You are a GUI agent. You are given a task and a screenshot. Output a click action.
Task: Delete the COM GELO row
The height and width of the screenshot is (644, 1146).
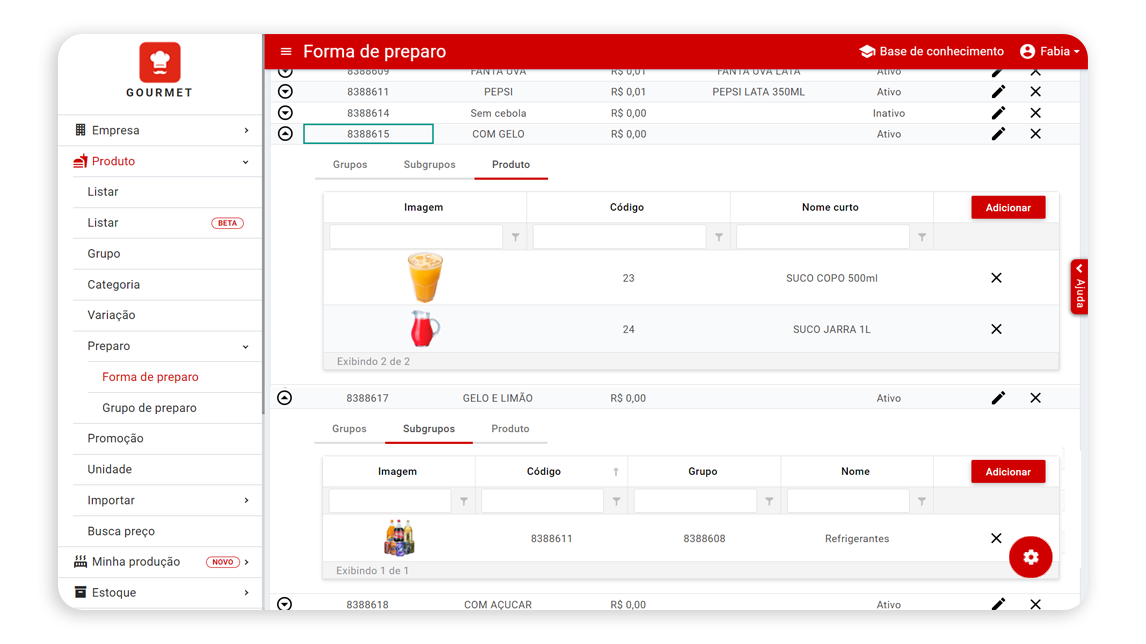pyautogui.click(x=1035, y=134)
